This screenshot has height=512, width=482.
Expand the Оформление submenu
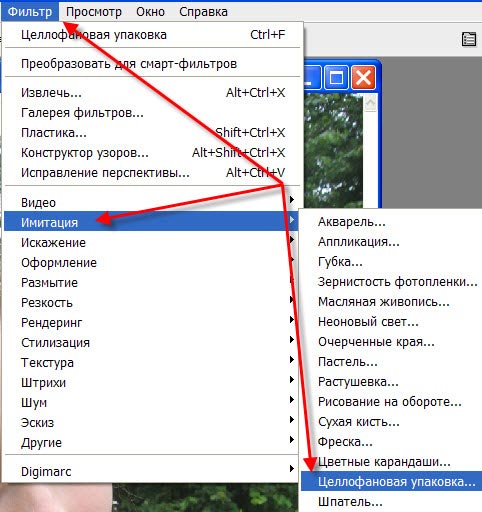[x=151, y=262]
